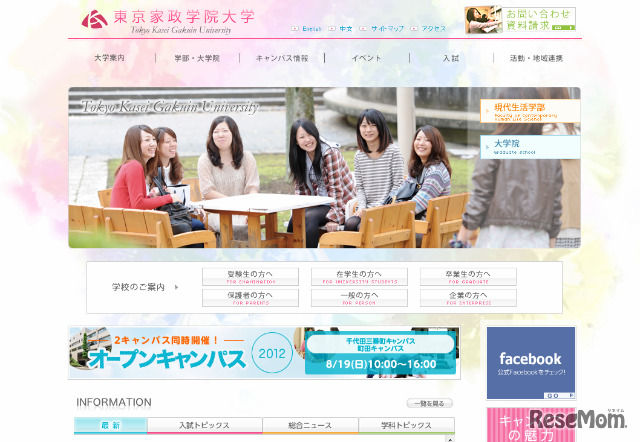
Task: Click the arrow icon beside アクセス
Action: (414, 29)
